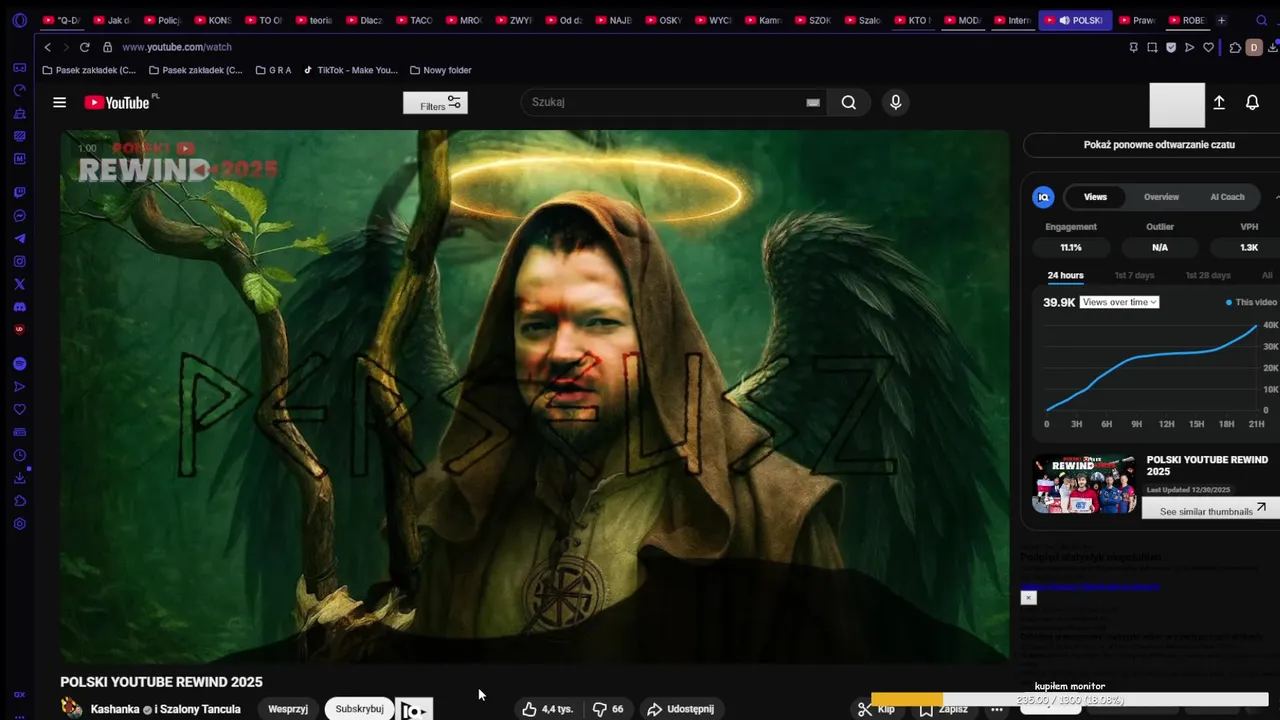
Task: Open the tab search magnifier icon
Action: 1261,20
